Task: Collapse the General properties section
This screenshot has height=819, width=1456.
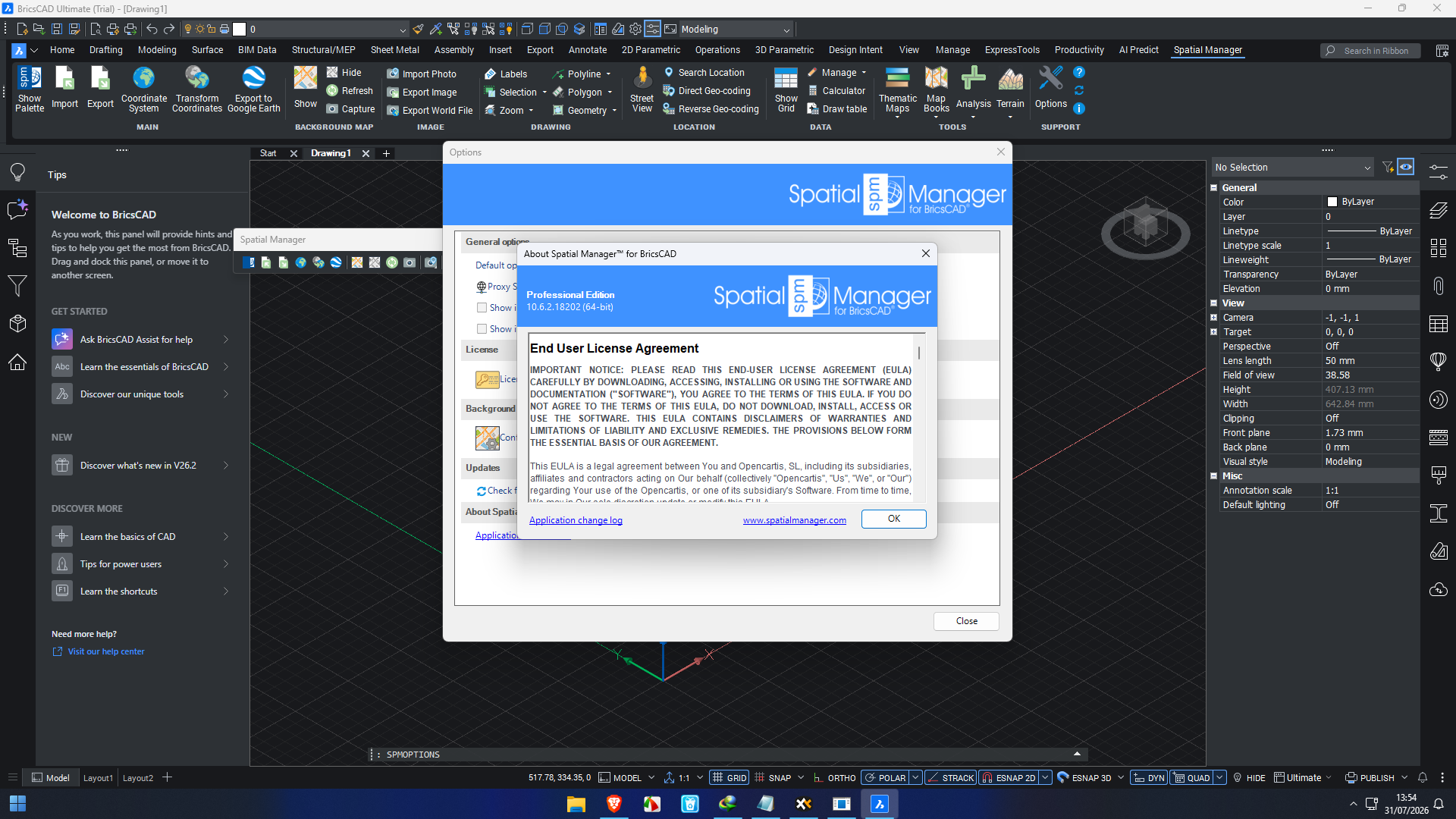Action: click(x=1214, y=187)
